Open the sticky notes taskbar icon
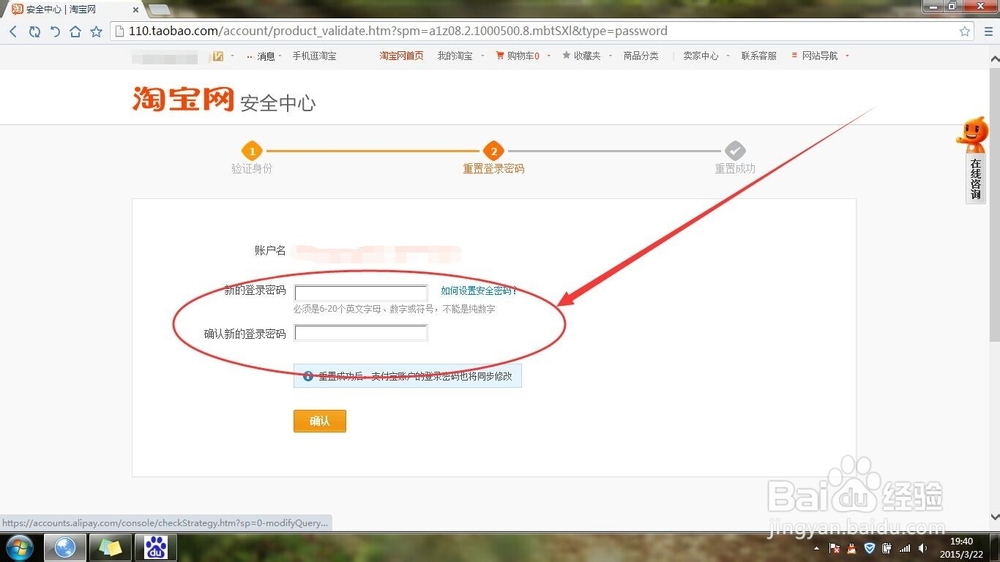Image resolution: width=1000 pixels, height=562 pixels. [x=110, y=547]
